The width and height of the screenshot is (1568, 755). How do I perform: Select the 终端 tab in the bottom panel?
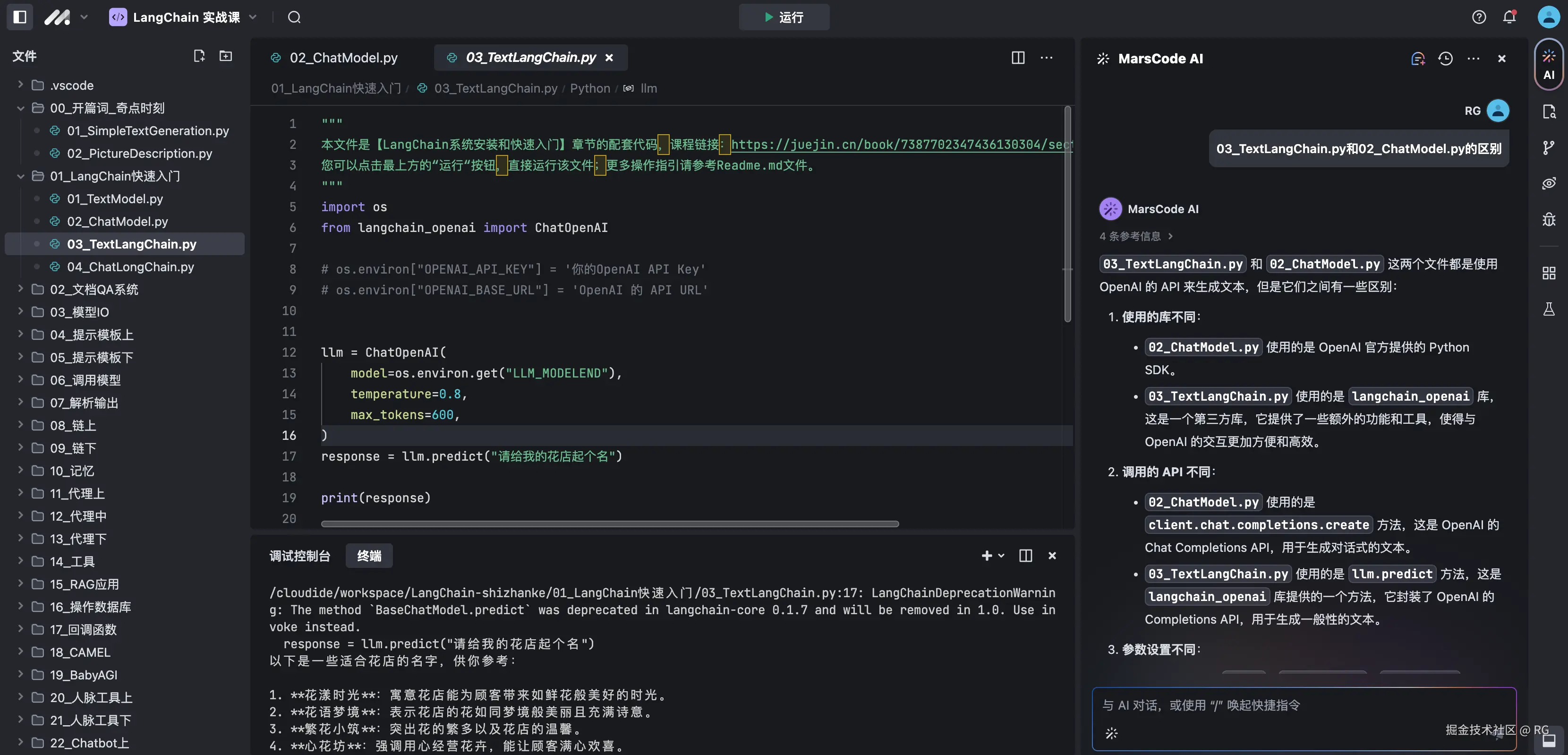(368, 555)
